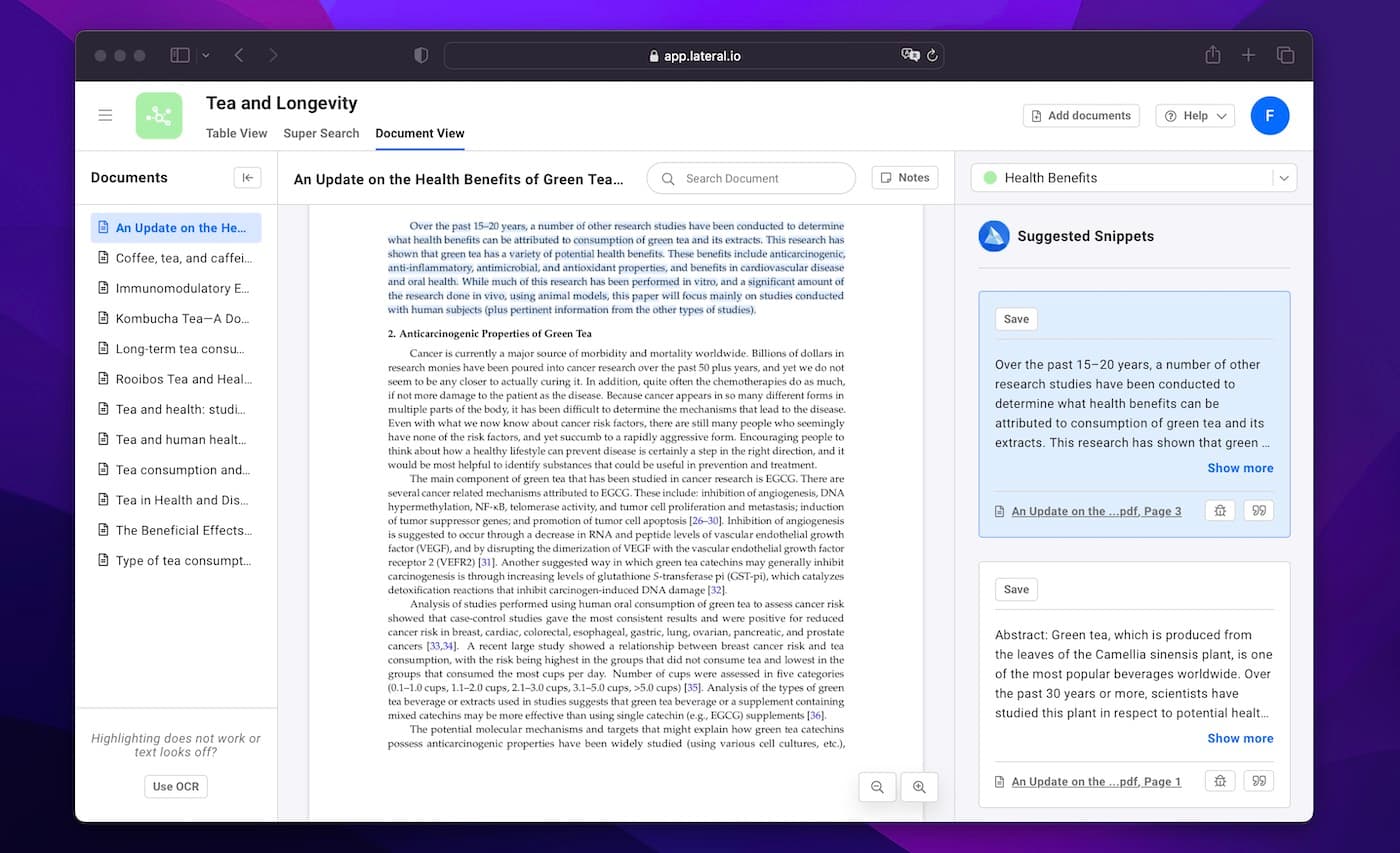The height and width of the screenshot is (853, 1400).
Task: Open the Page 3 source link
Action: tap(1096, 511)
